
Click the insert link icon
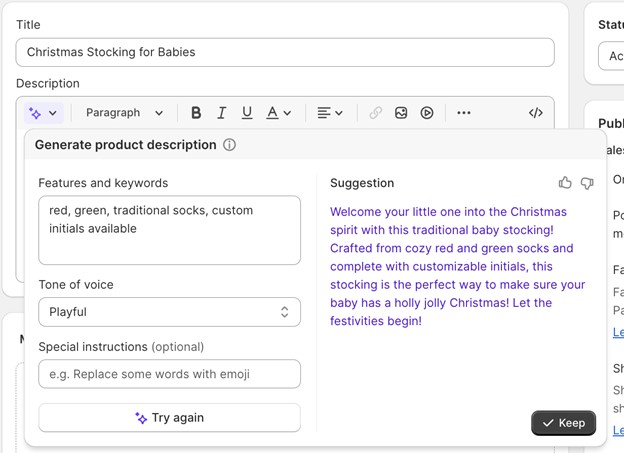coord(375,113)
